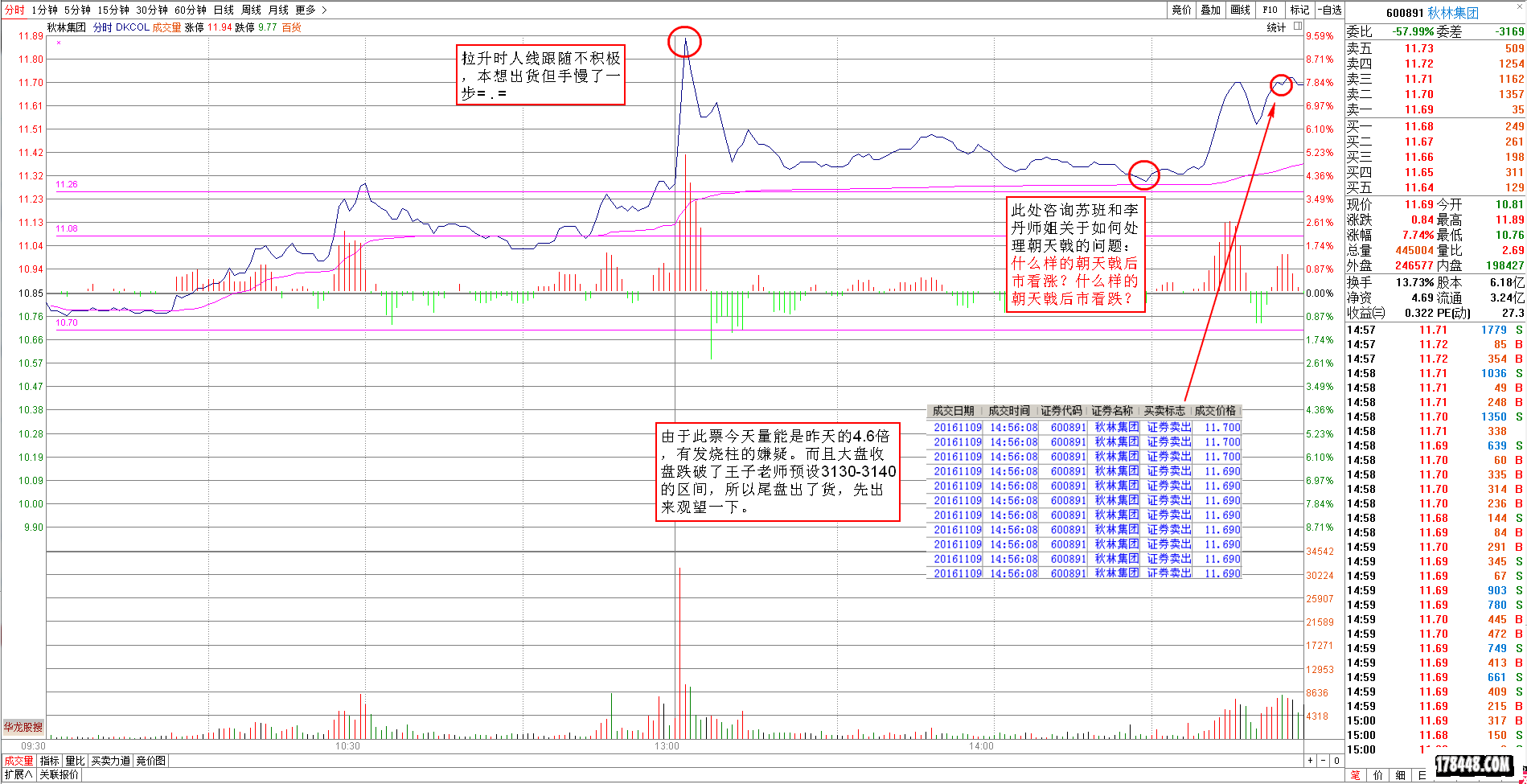Switch to 15分钟 timeframe

[x=113, y=10]
